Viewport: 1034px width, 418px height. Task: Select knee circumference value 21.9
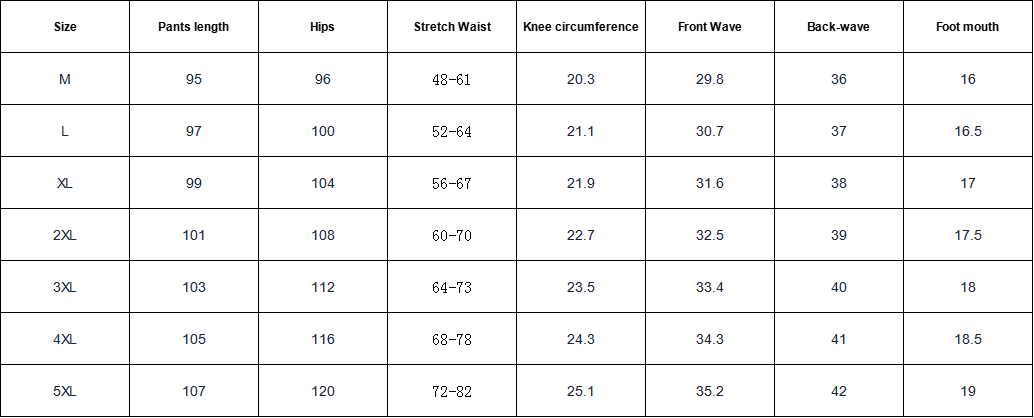point(580,183)
